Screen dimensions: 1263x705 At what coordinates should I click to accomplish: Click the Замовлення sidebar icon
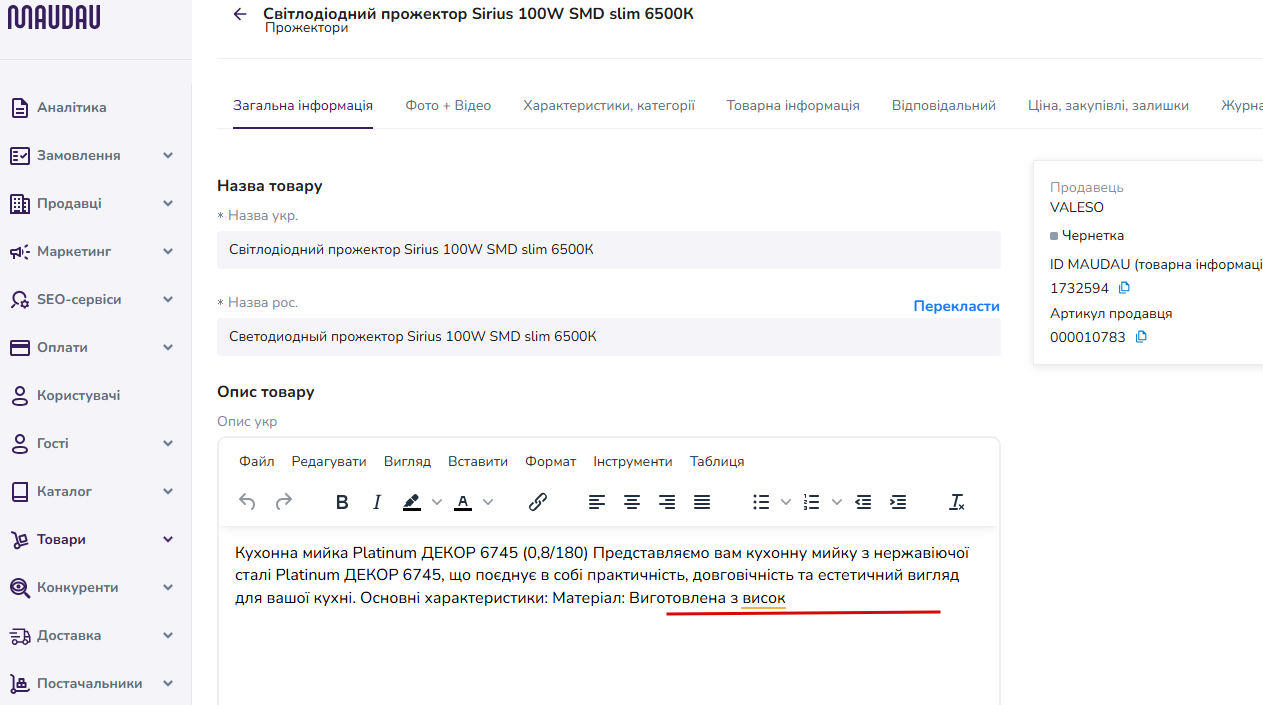point(20,156)
